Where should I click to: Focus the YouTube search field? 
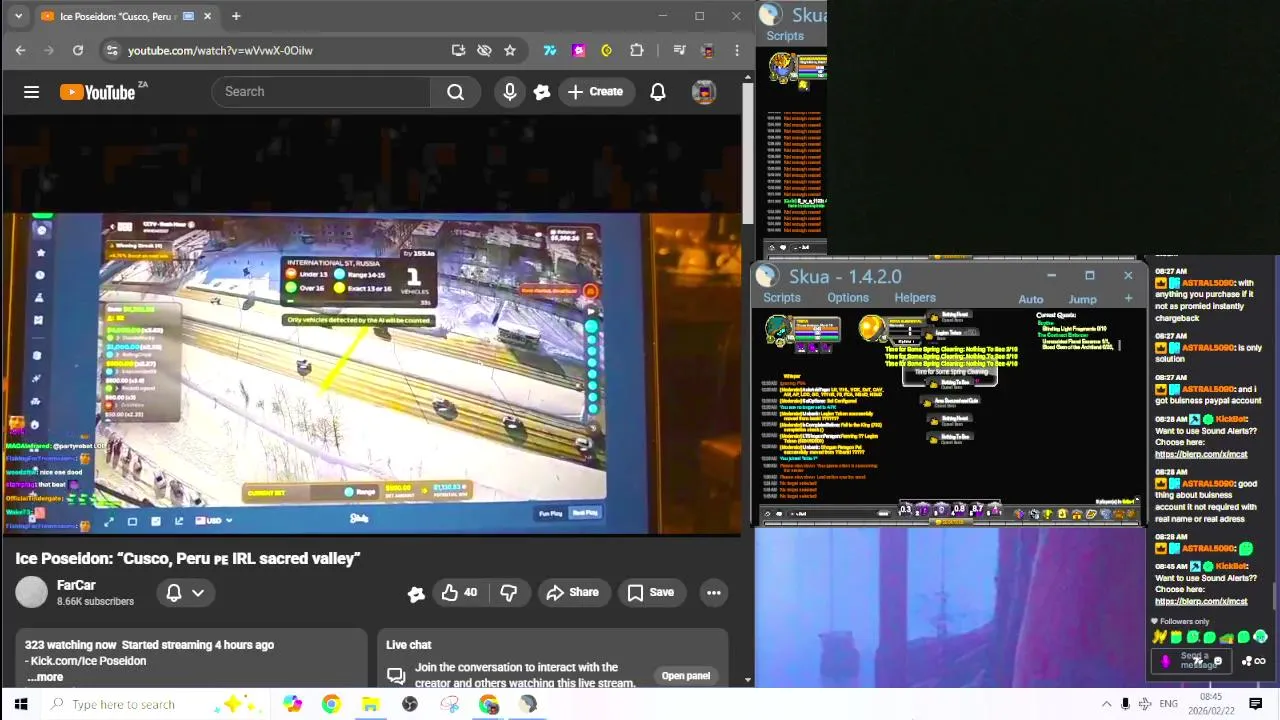(x=321, y=92)
